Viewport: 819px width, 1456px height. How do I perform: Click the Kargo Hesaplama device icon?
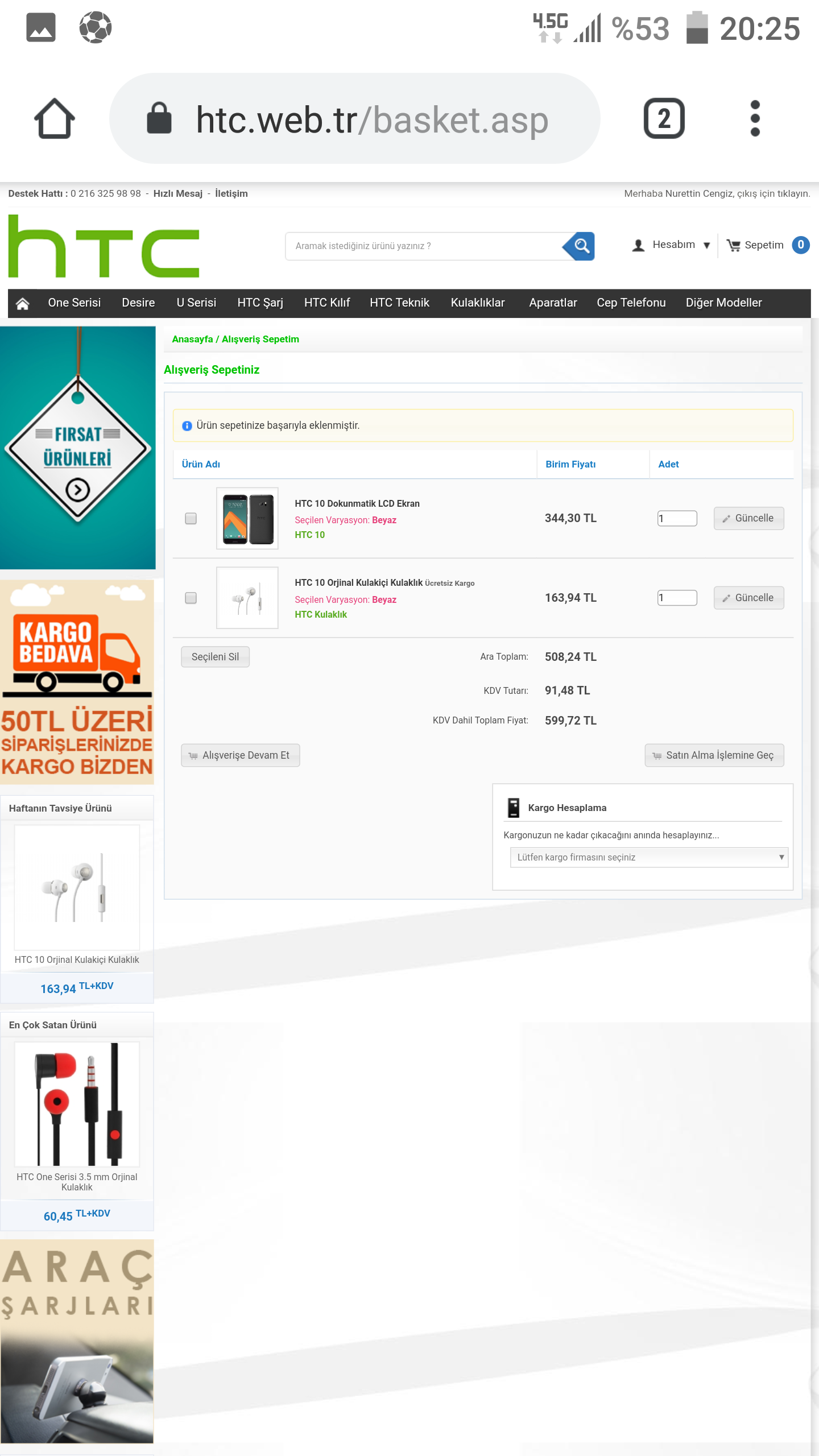tap(514, 808)
